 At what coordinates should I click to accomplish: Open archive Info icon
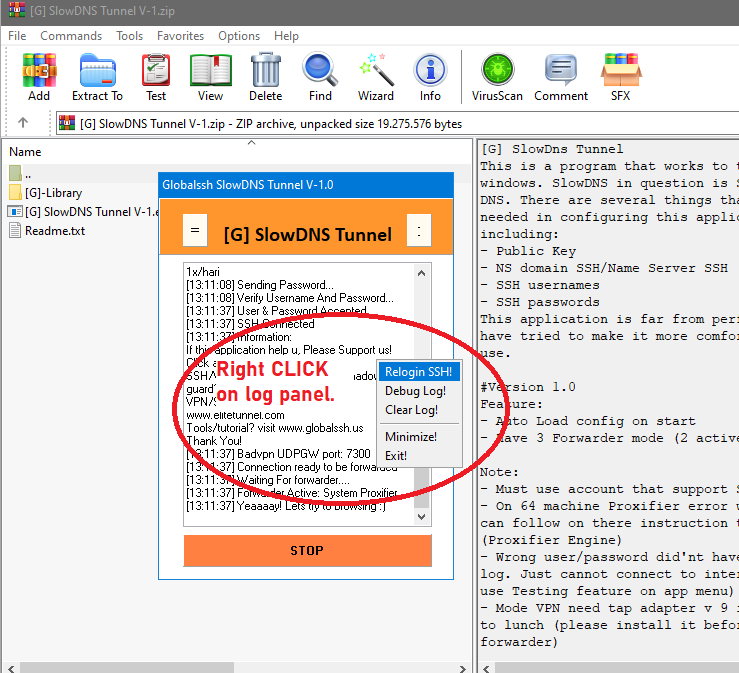pos(430,70)
